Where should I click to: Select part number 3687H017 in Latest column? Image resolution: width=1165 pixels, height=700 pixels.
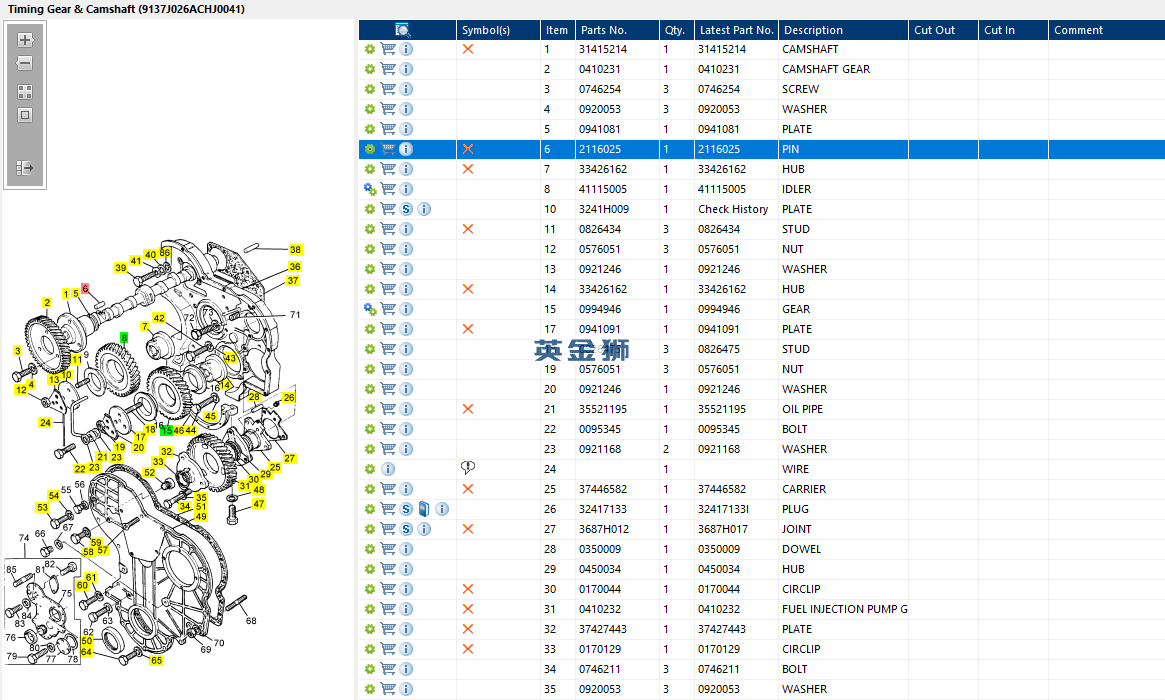722,529
